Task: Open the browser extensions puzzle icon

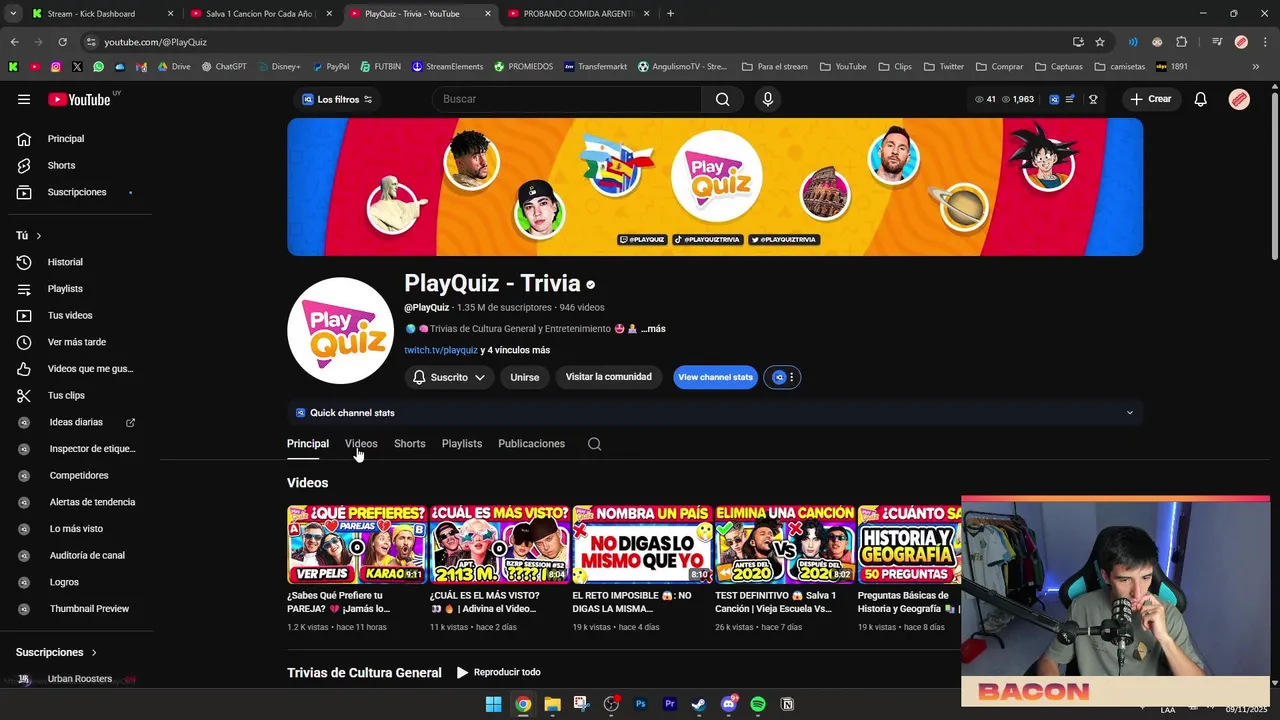Action: pos(1182,42)
